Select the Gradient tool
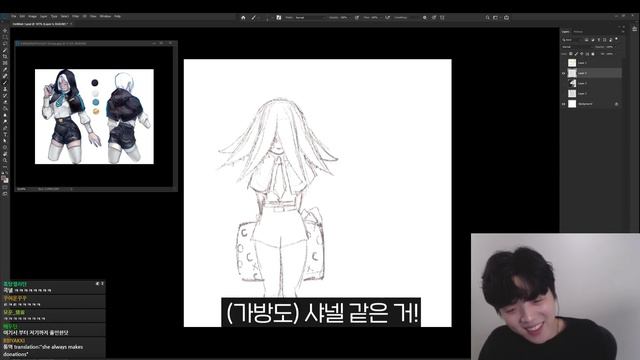 [x=5, y=108]
